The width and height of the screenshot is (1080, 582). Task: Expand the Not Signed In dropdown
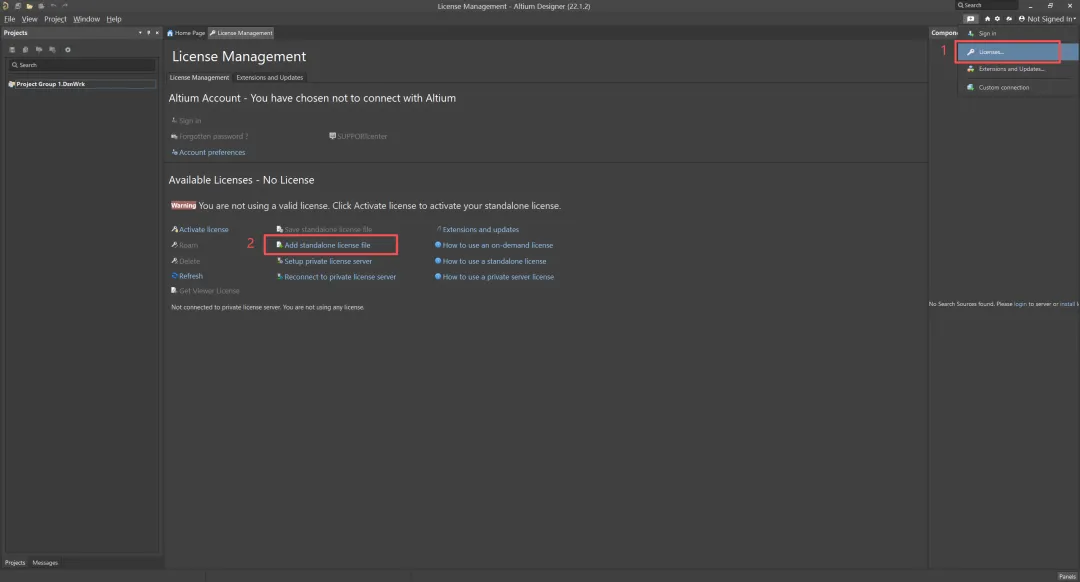click(x=1047, y=19)
